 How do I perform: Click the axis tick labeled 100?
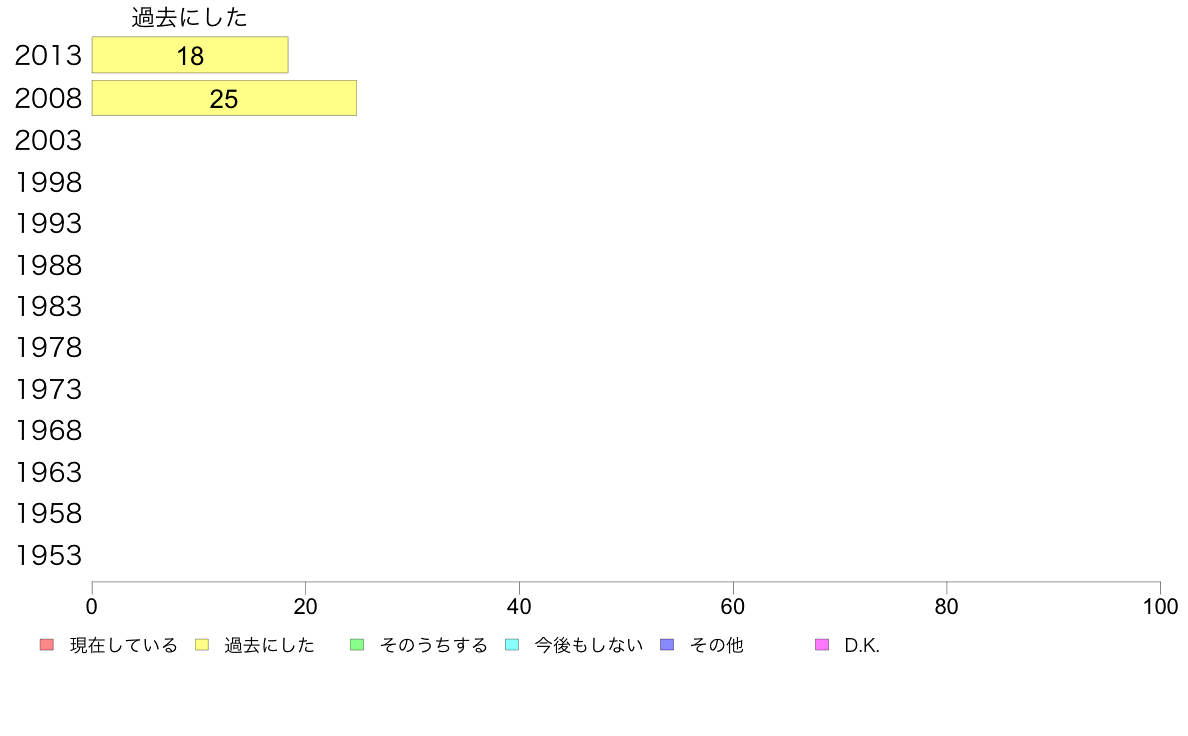pyautogui.click(x=1160, y=606)
